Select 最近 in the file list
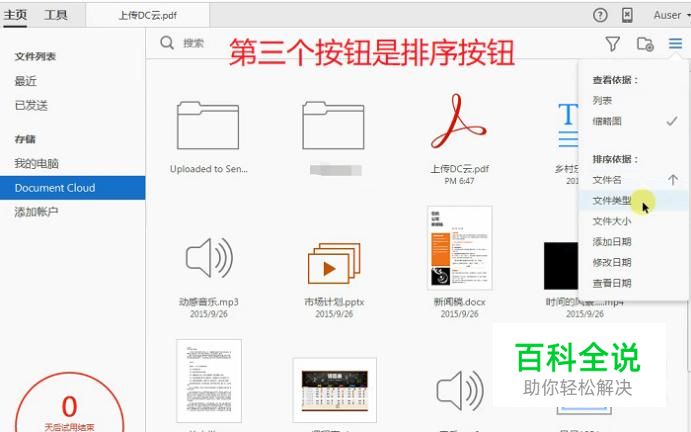This screenshot has width=691, height=432. click(x=26, y=81)
